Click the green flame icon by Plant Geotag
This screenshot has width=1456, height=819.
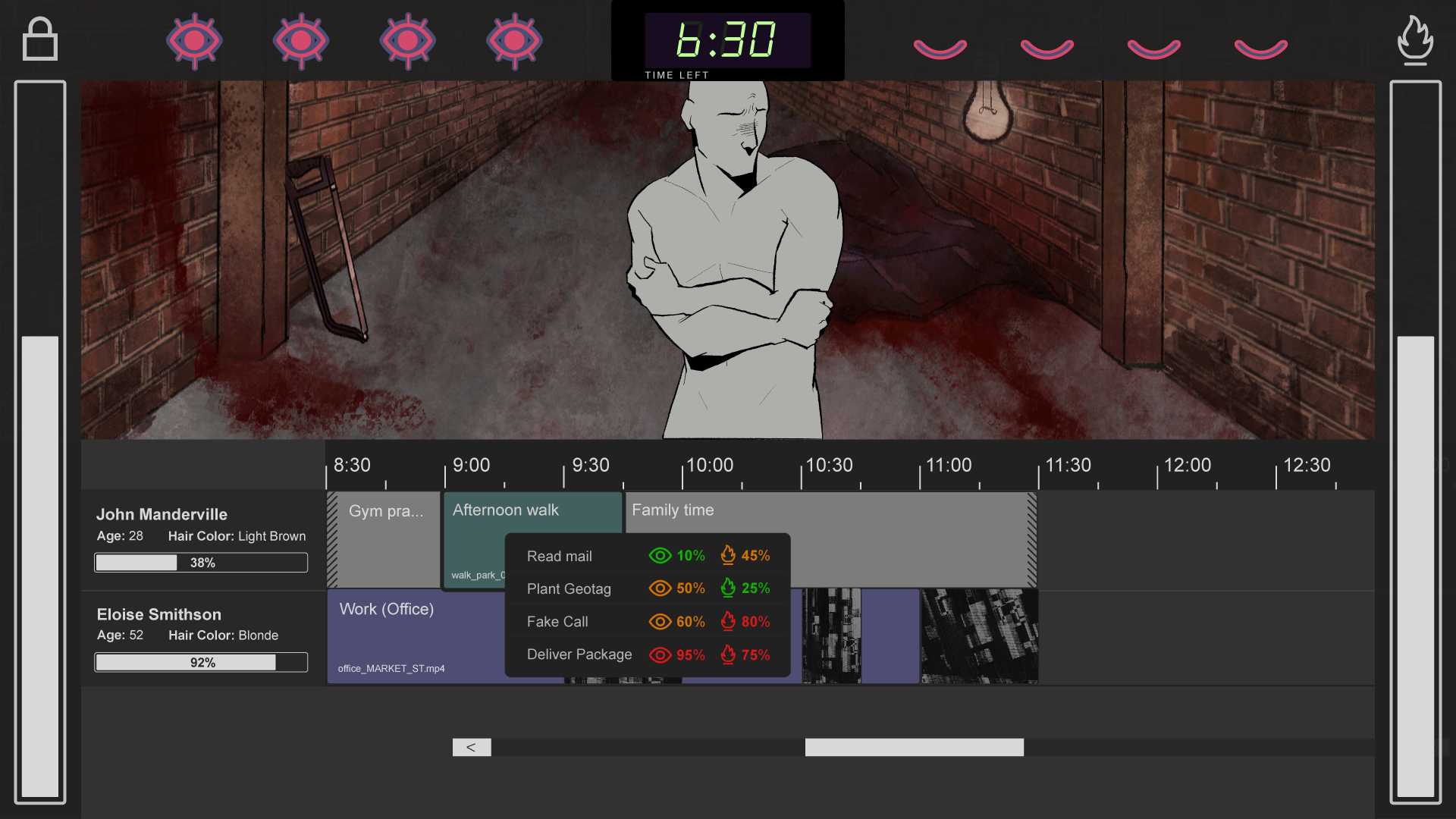[x=729, y=588]
